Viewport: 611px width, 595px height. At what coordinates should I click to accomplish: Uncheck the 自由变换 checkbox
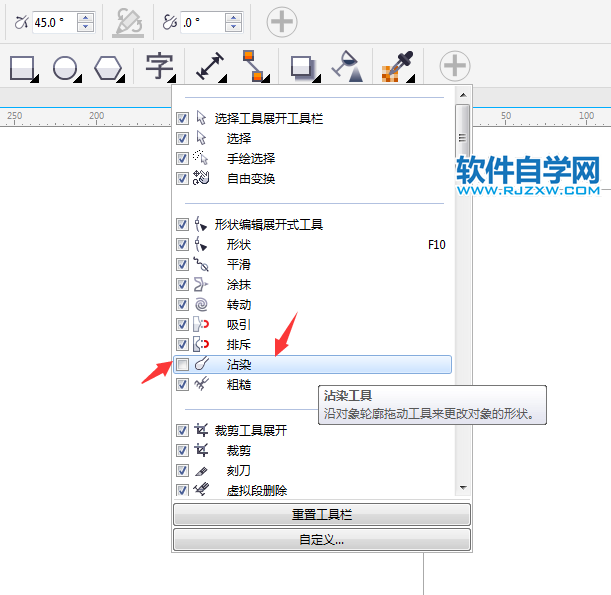click(x=182, y=178)
